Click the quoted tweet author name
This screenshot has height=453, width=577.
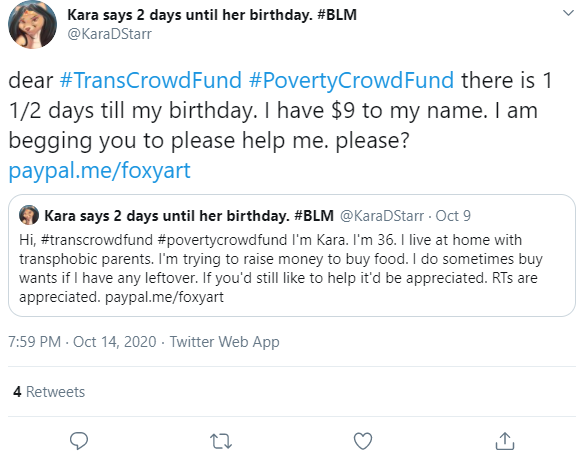point(189,216)
